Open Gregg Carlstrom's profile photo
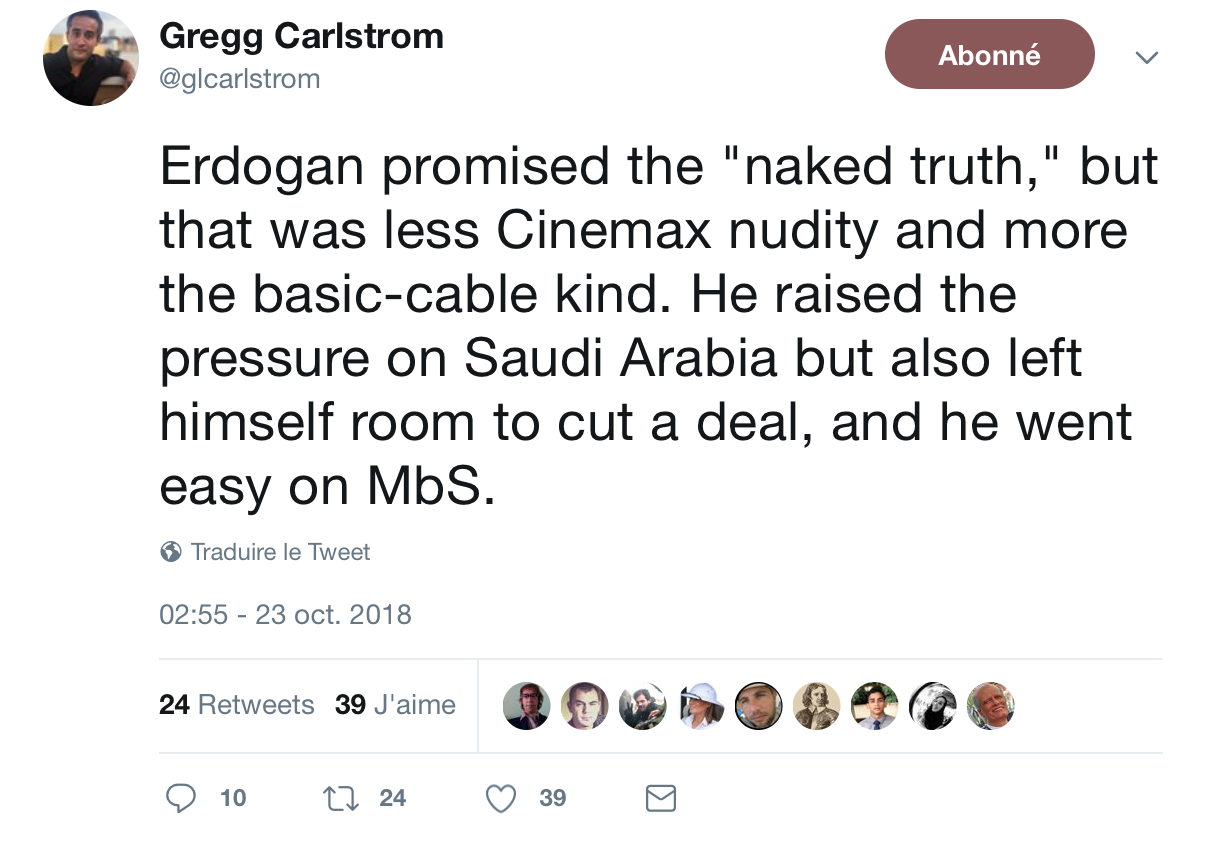Image resolution: width=1224 pixels, height=846 pixels. tap(90, 60)
